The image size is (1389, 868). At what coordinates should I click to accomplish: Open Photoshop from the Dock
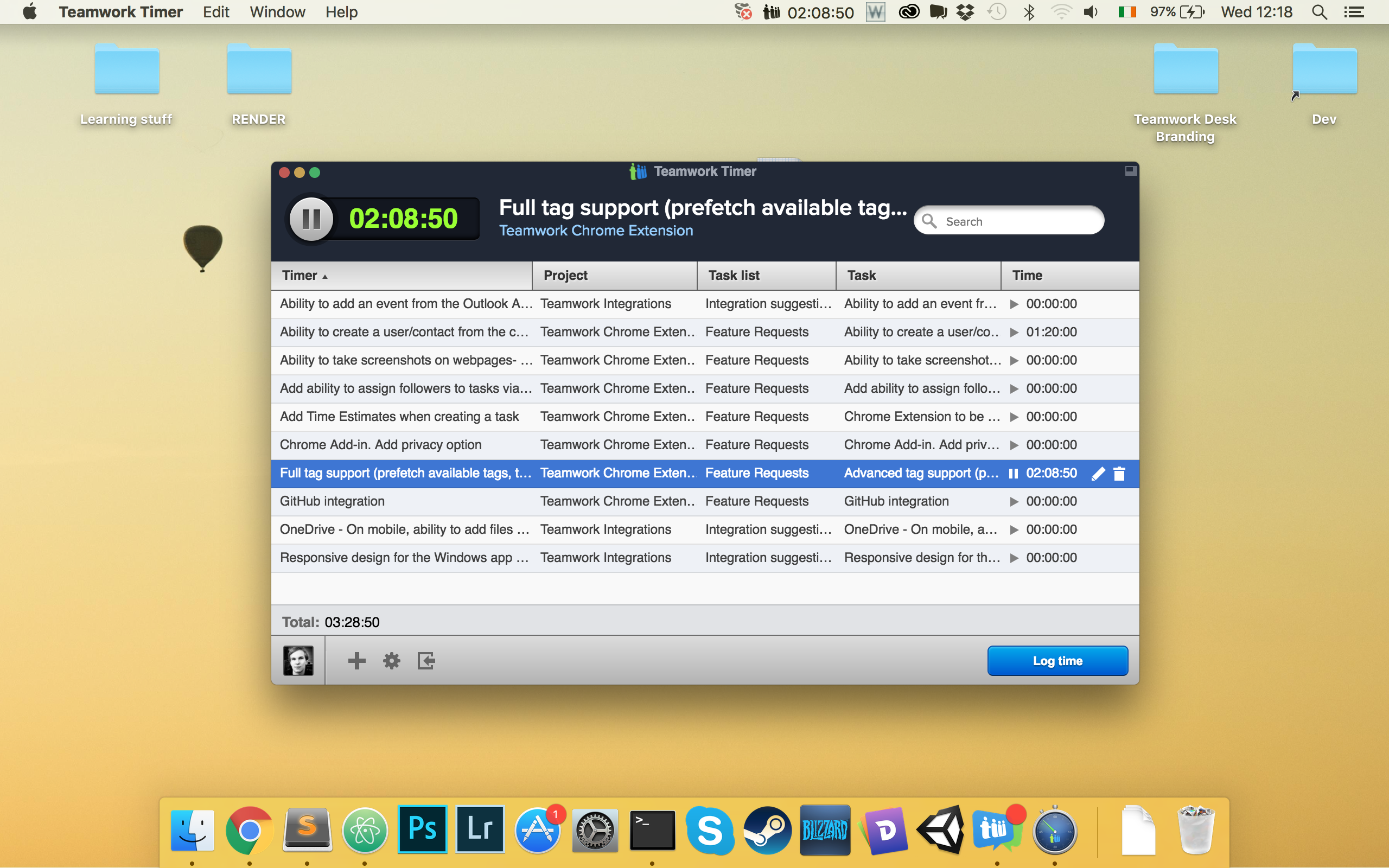(x=423, y=829)
